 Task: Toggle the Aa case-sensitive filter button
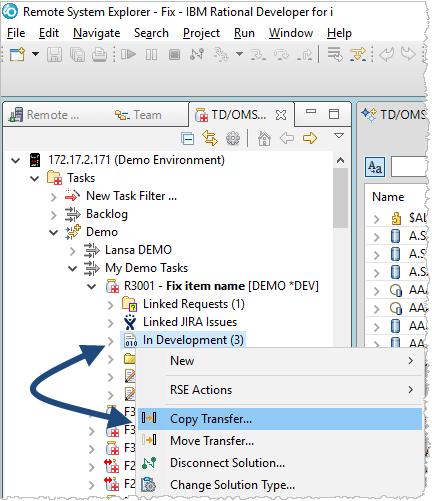point(375,167)
